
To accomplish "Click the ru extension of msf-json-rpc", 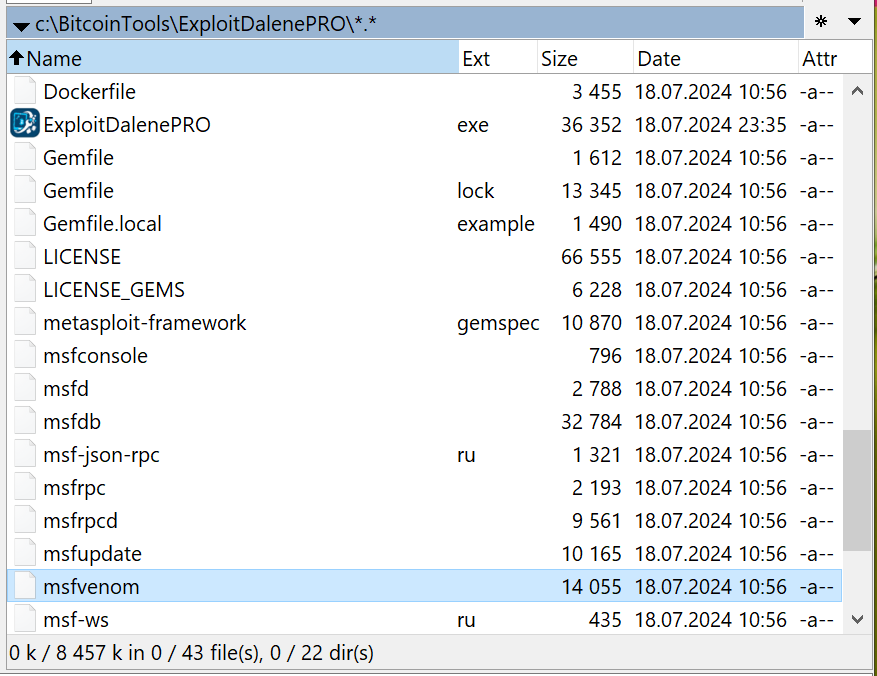I will (466, 455).
